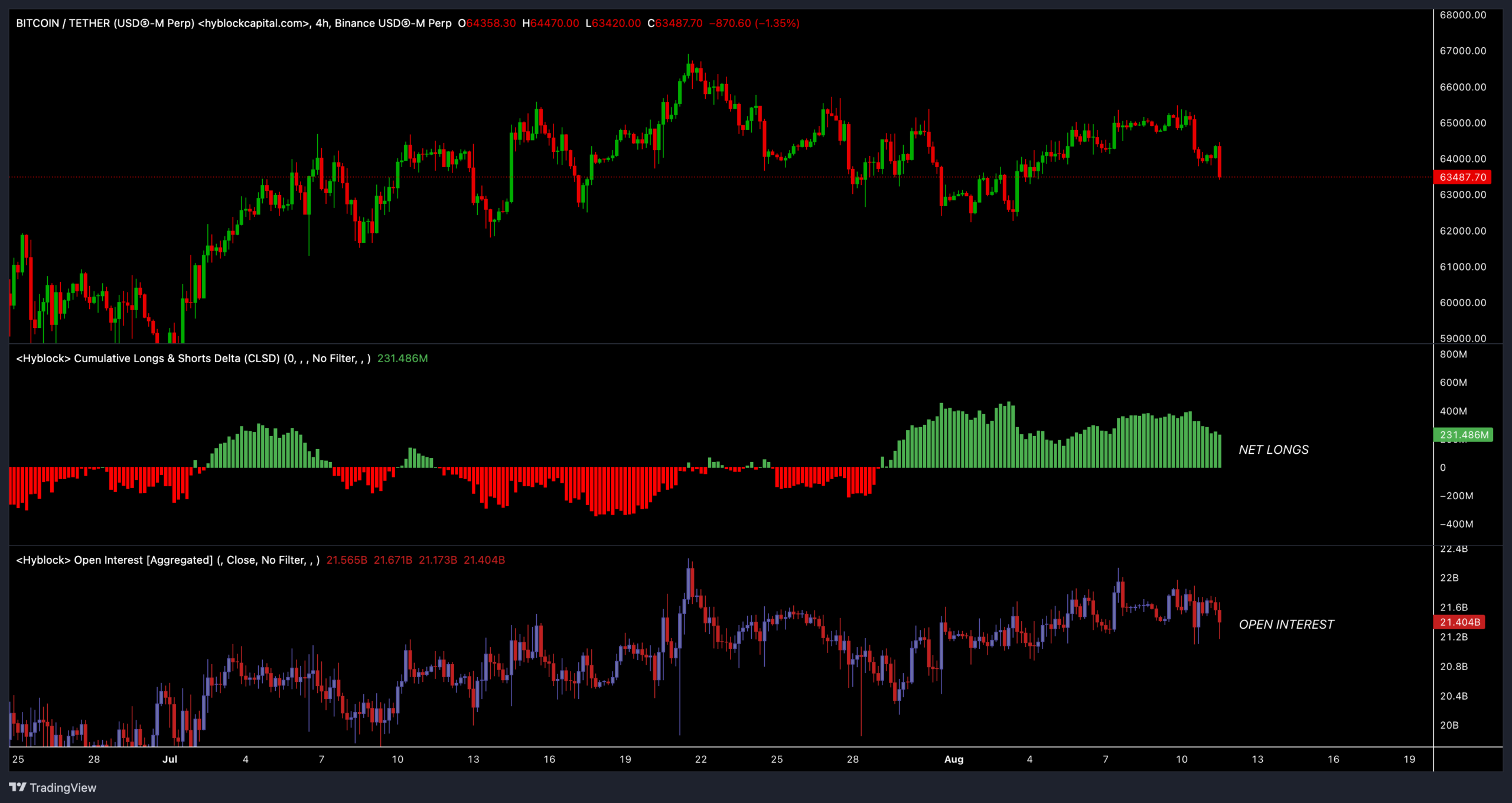Click the Open Interest [Aggregated] indicator title
The image size is (1512, 803).
click(x=168, y=560)
